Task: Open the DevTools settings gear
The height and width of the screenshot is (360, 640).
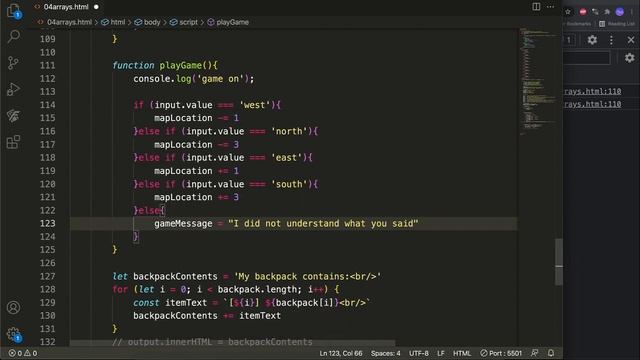Action: (592, 40)
